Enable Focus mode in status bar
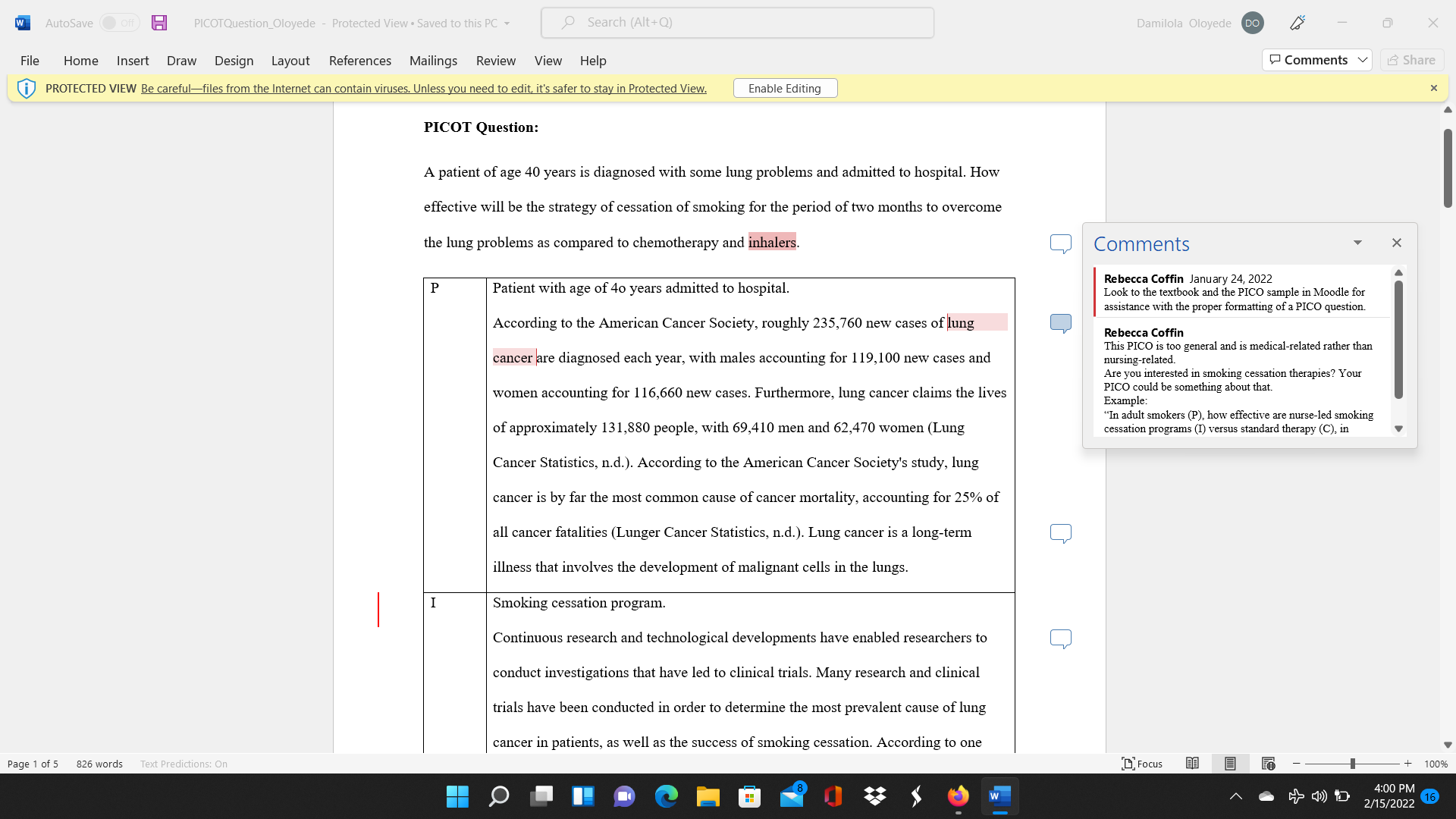 (1142, 764)
